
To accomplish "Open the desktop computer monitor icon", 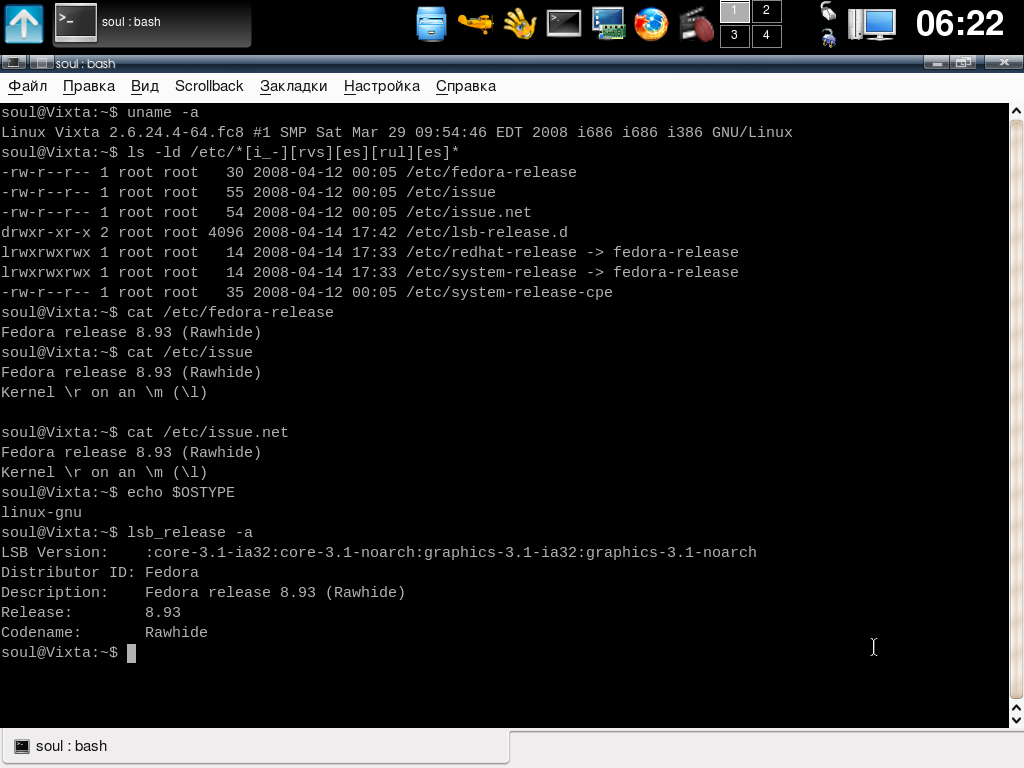I will tap(872, 24).
